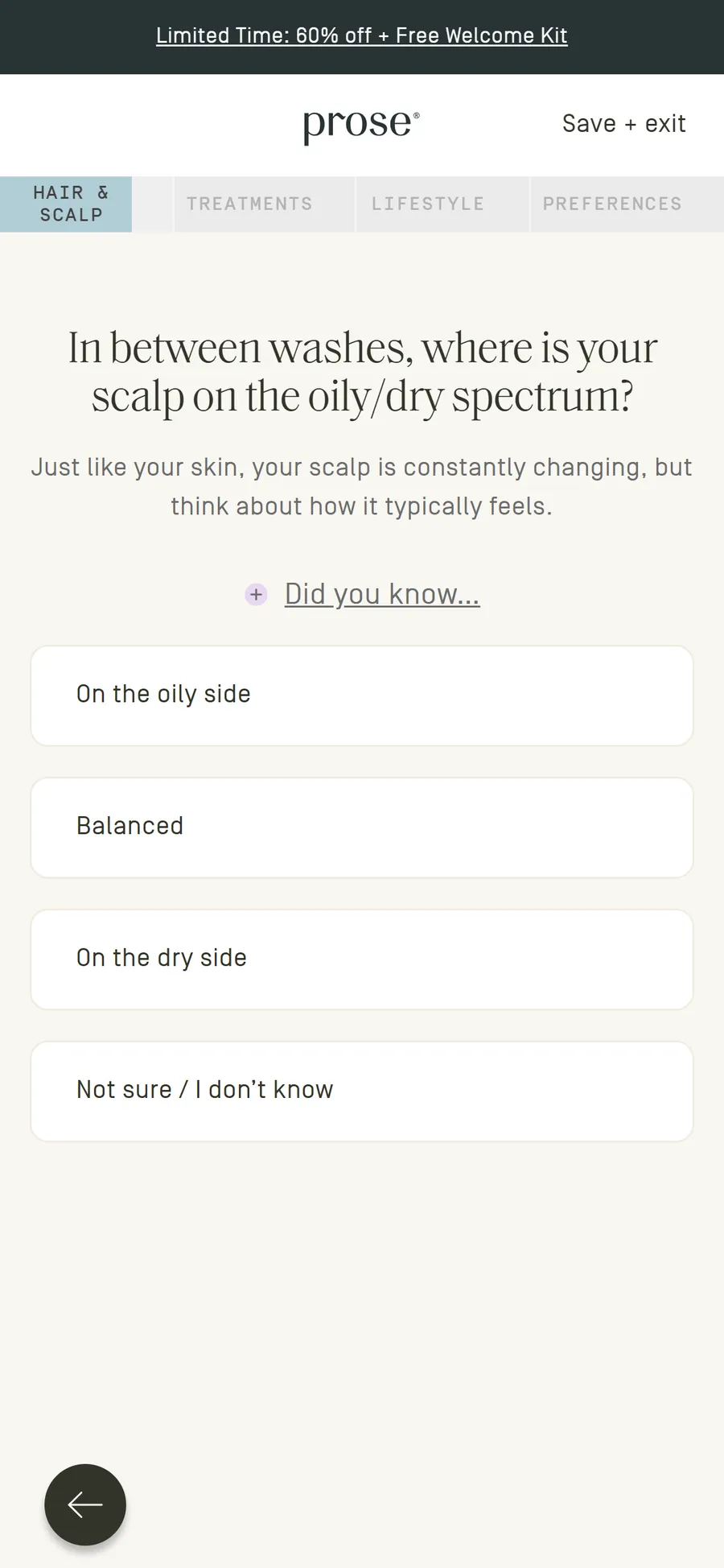This screenshot has width=724, height=1568.
Task: Pick the On the dry side answer
Action: click(362, 959)
